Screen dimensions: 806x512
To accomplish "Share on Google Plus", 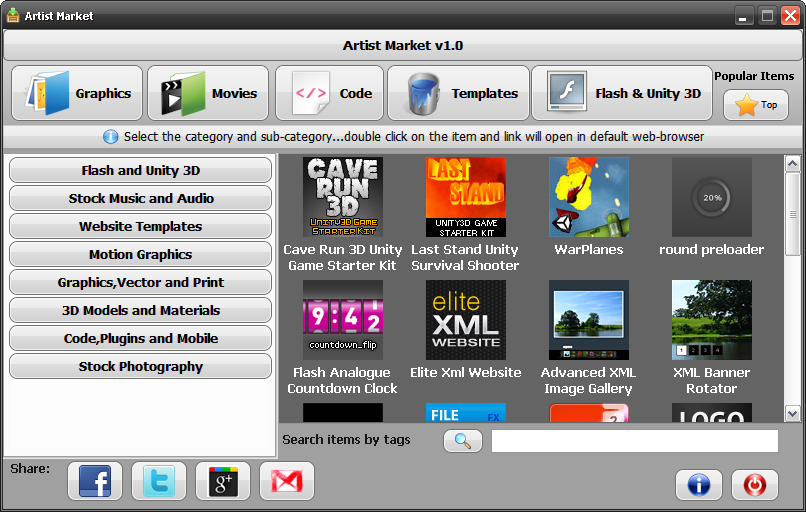I will point(223,481).
